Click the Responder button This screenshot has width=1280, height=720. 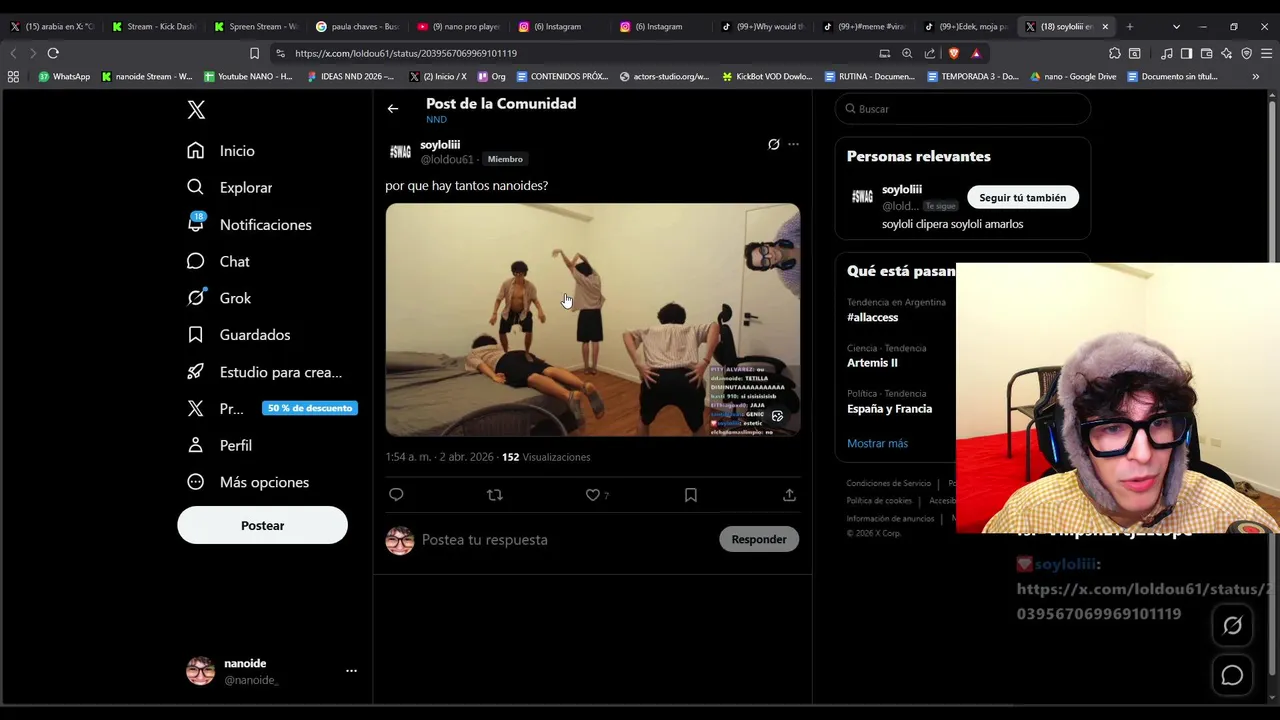pyautogui.click(x=759, y=540)
